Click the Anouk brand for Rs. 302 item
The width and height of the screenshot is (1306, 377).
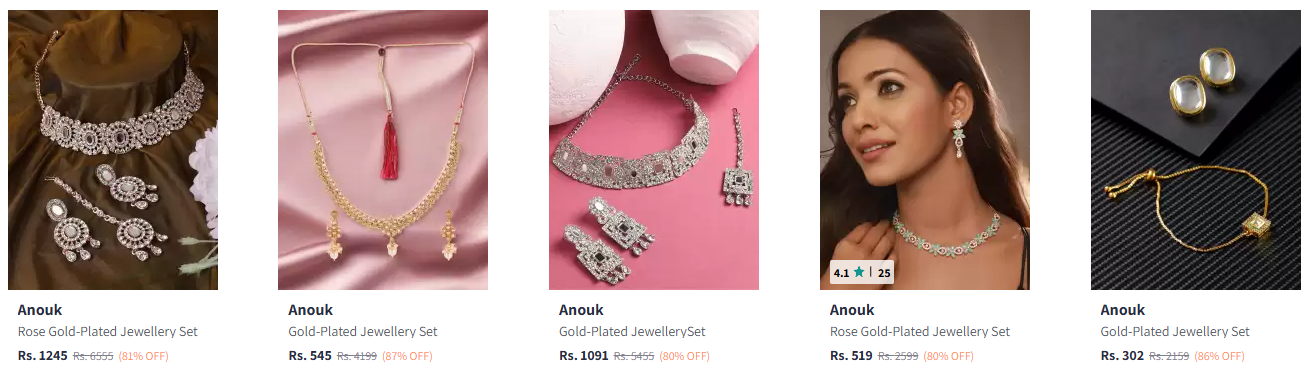tap(1123, 310)
